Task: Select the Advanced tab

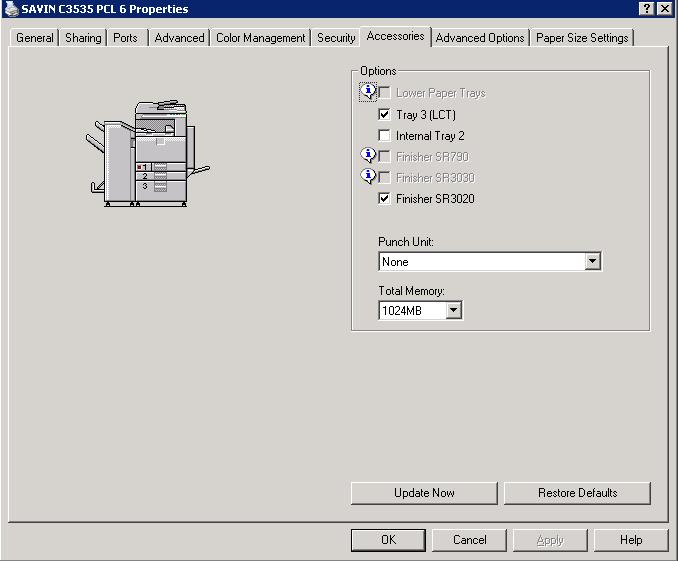Action: (x=179, y=38)
